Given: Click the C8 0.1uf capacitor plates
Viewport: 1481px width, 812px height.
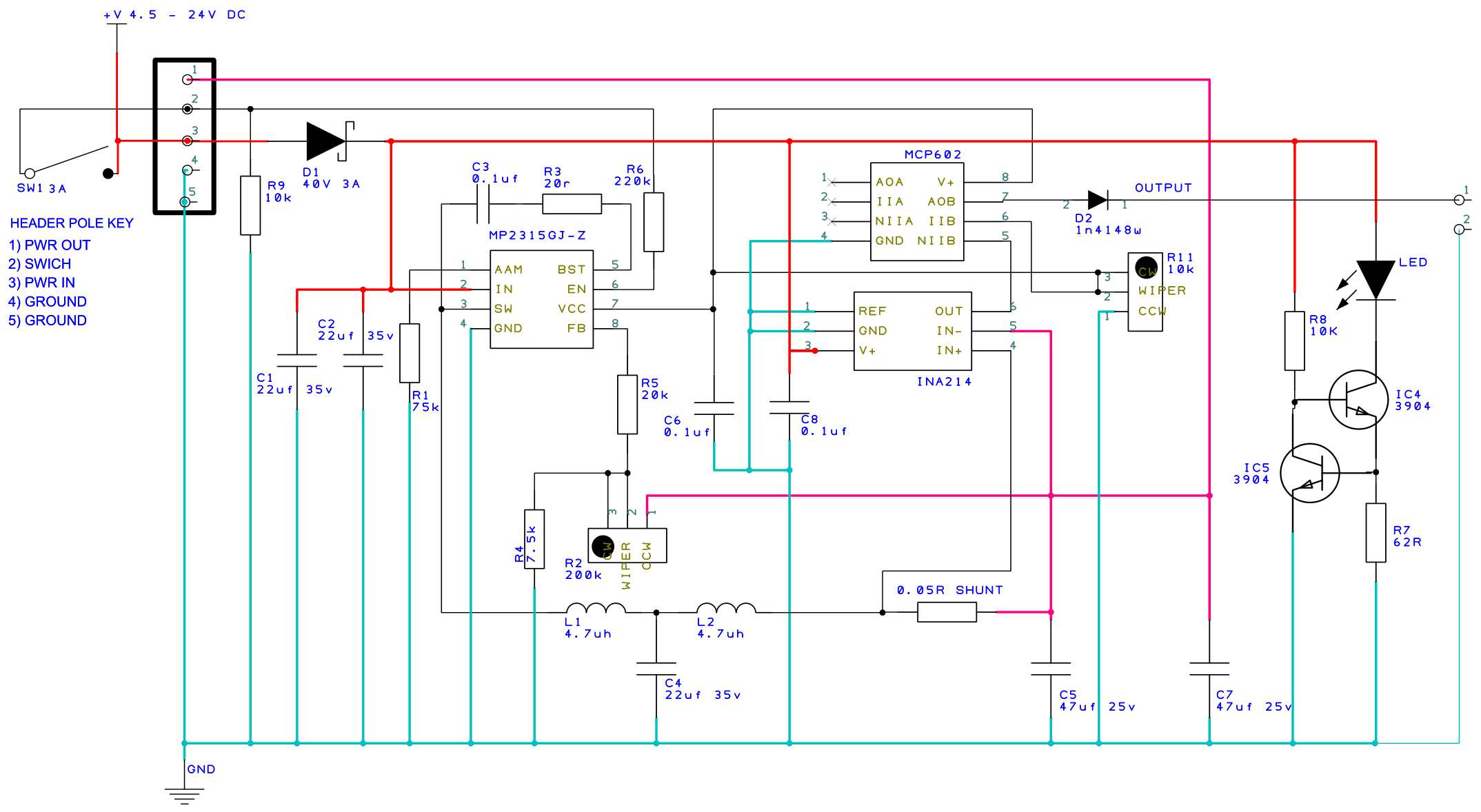Looking at the screenshot, I should point(789,407).
